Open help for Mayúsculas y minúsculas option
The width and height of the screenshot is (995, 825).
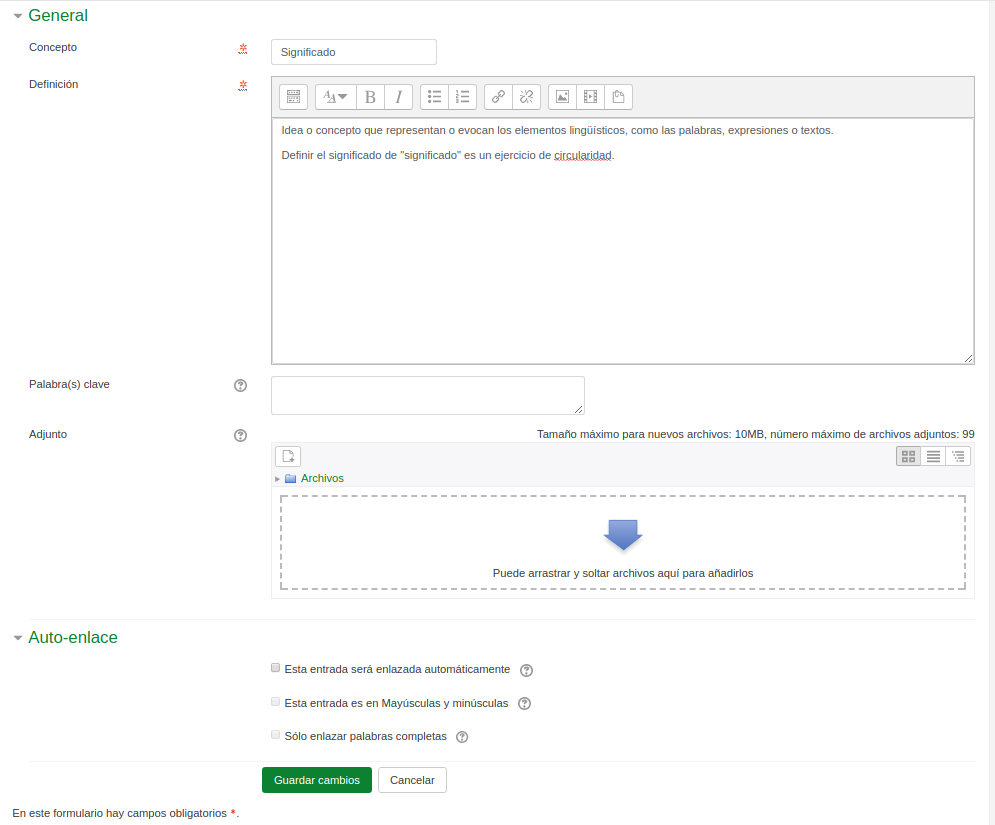(x=524, y=704)
